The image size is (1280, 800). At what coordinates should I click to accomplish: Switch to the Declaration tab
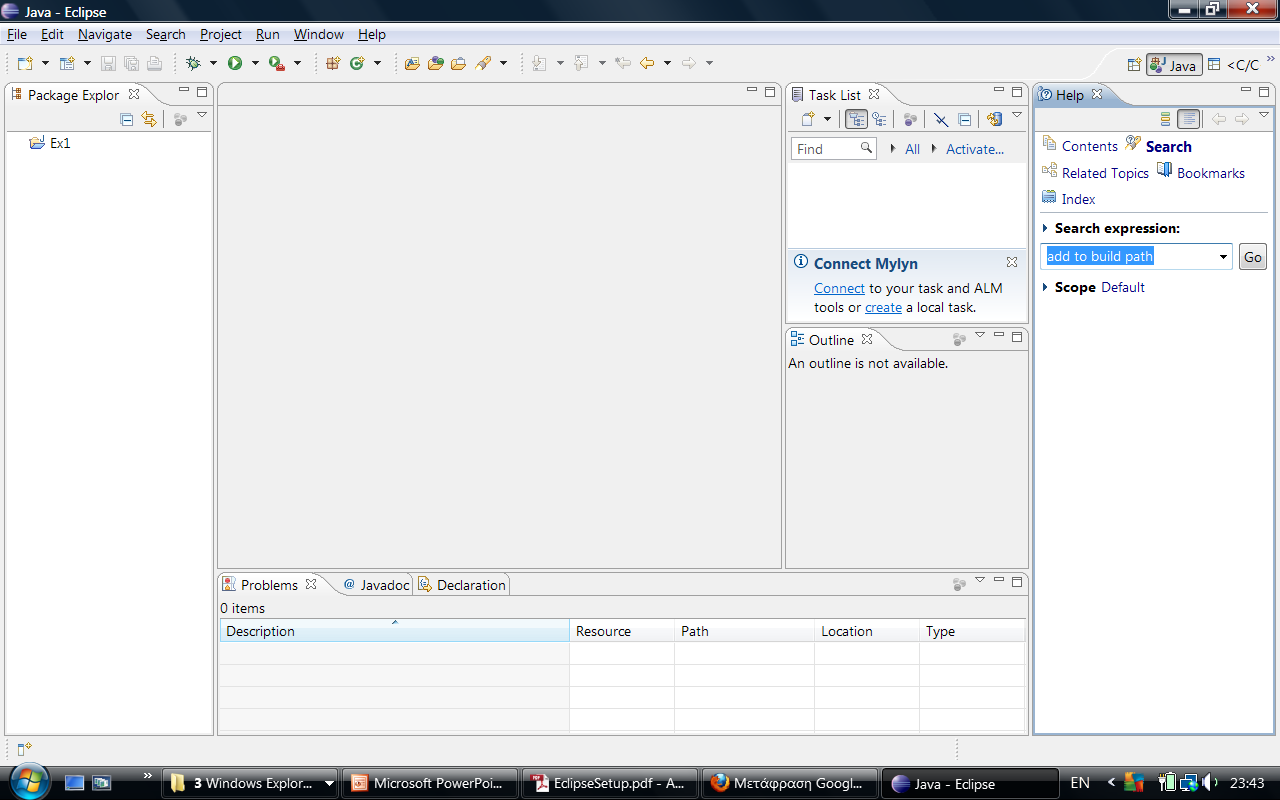(462, 585)
